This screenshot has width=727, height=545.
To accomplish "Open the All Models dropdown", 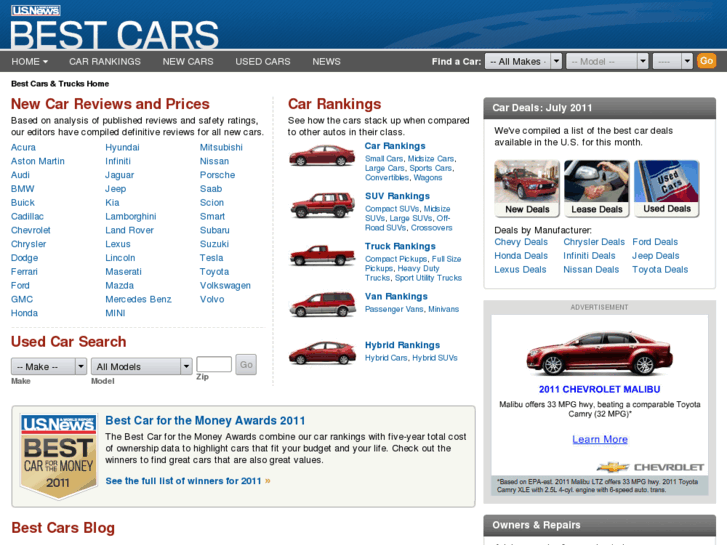I will [141, 366].
